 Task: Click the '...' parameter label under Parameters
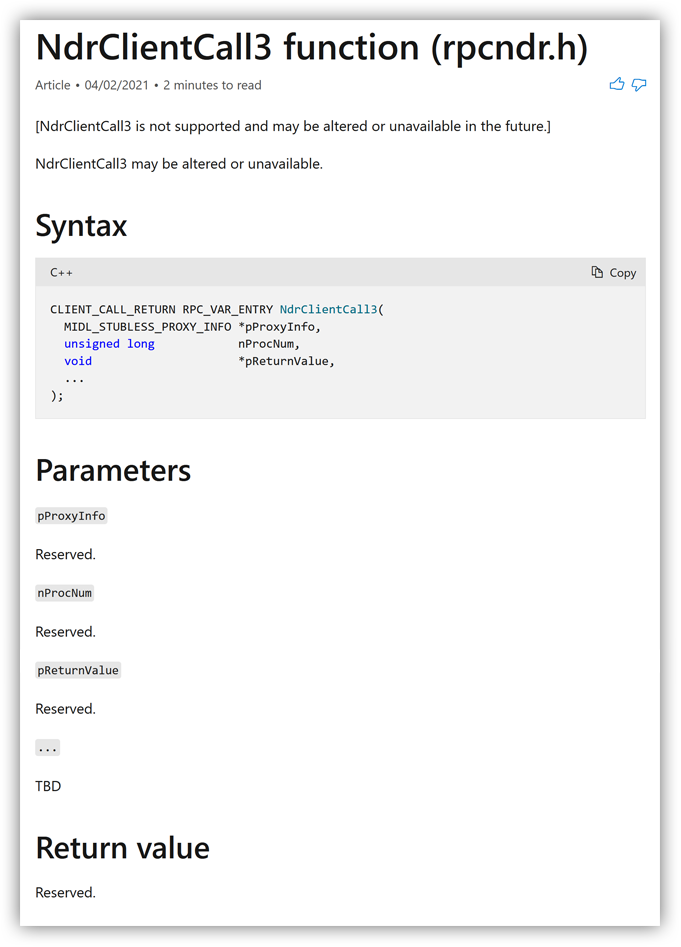click(48, 748)
